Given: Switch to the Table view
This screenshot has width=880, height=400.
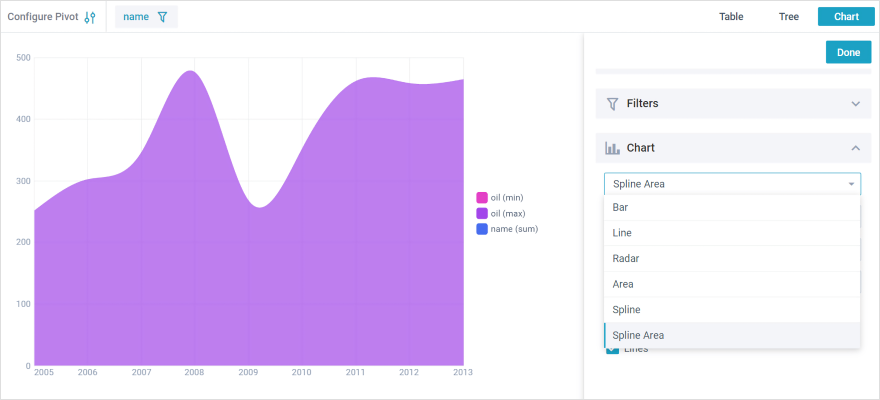Looking at the screenshot, I should pos(731,17).
